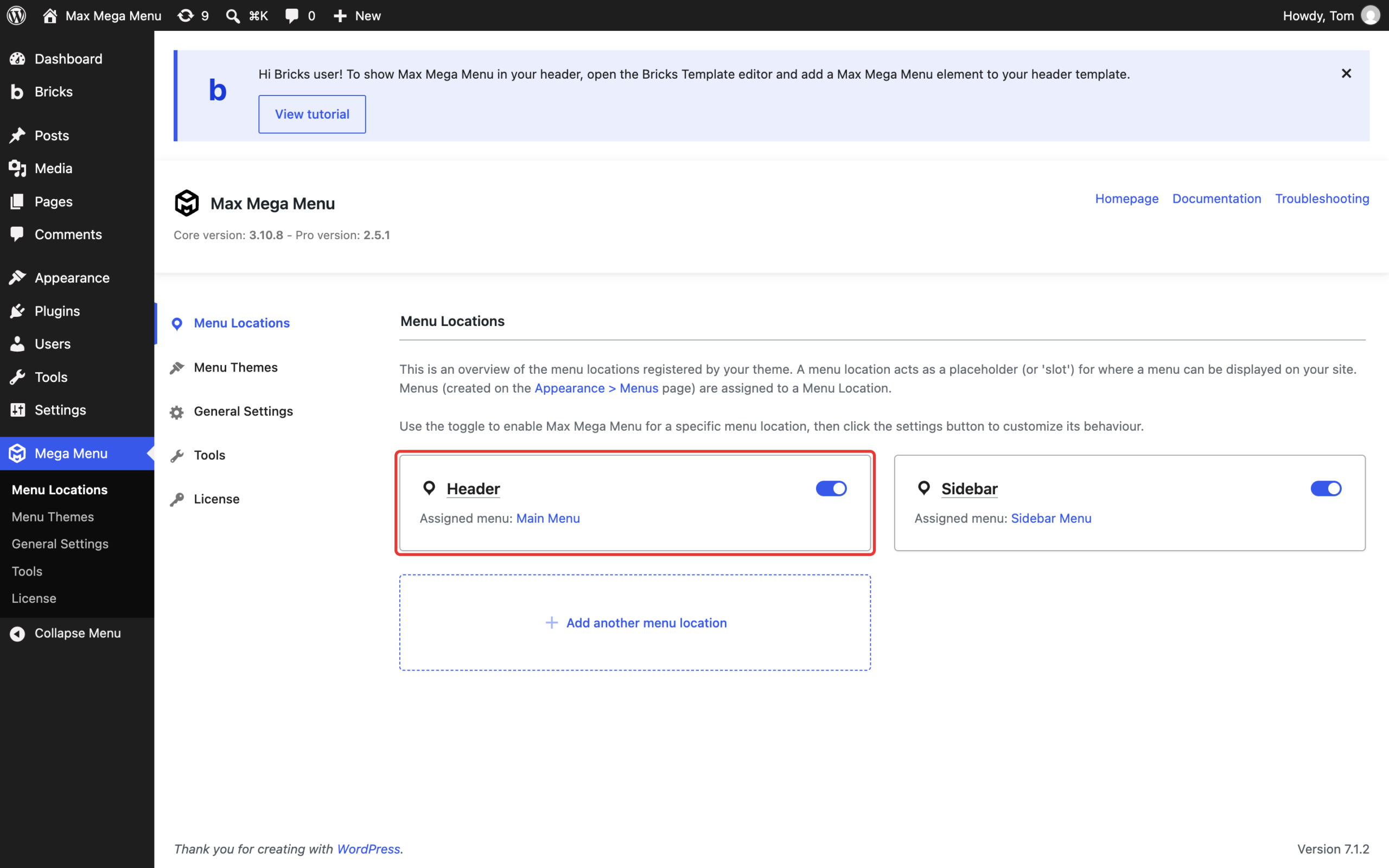Disable Max Mega Menu for Header location

(831, 489)
